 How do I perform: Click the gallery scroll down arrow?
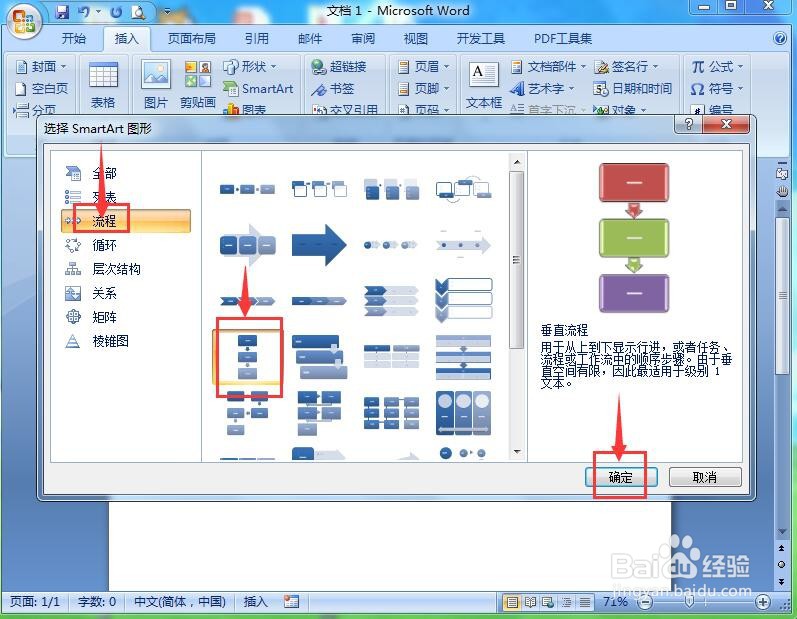(517, 451)
